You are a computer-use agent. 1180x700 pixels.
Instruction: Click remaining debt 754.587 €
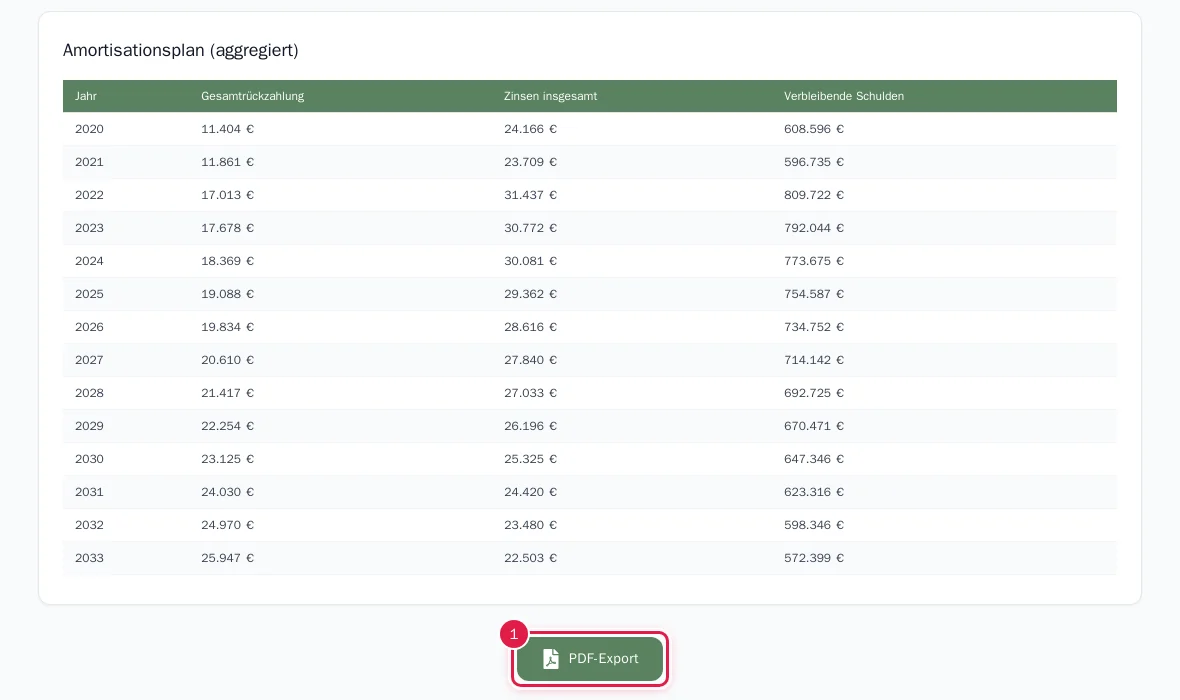pos(814,294)
